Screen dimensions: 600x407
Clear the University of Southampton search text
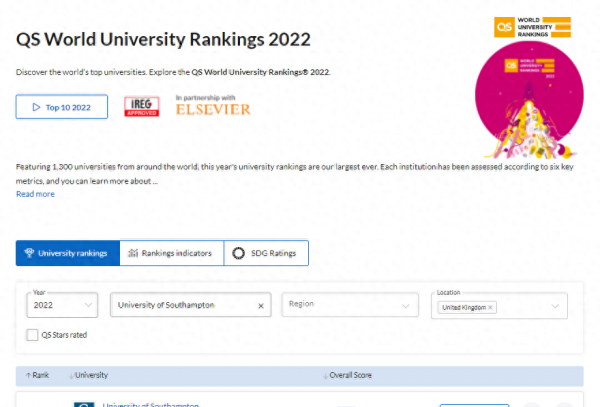point(261,306)
